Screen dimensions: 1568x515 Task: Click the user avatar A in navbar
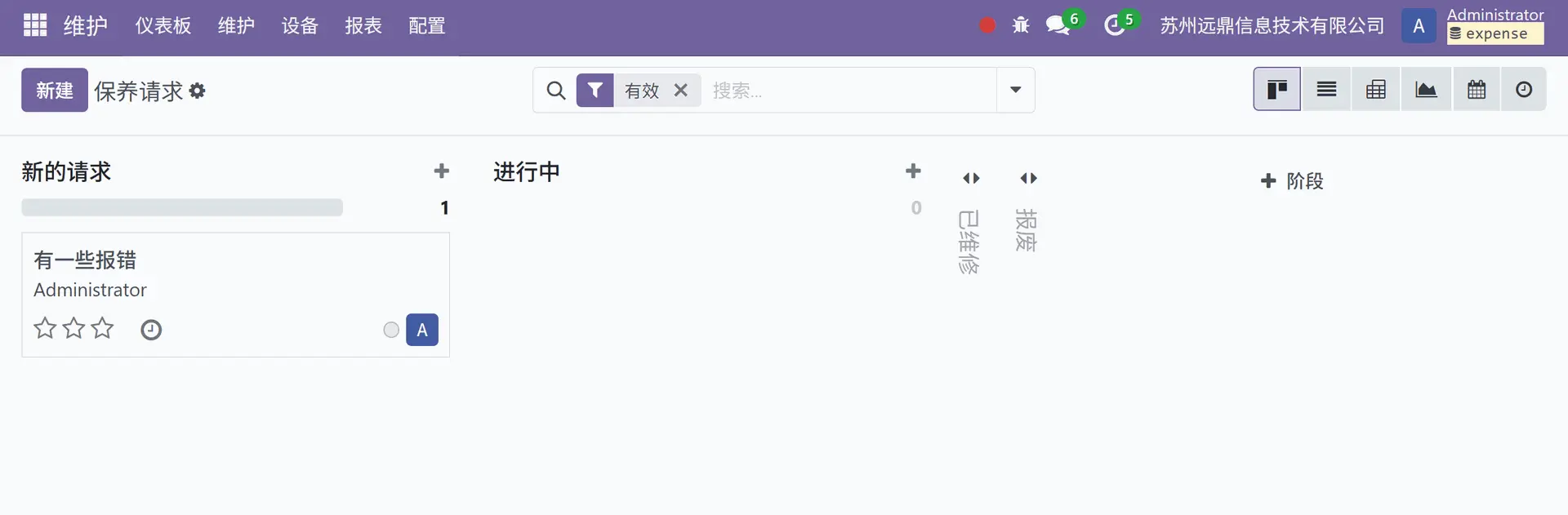(x=1419, y=25)
